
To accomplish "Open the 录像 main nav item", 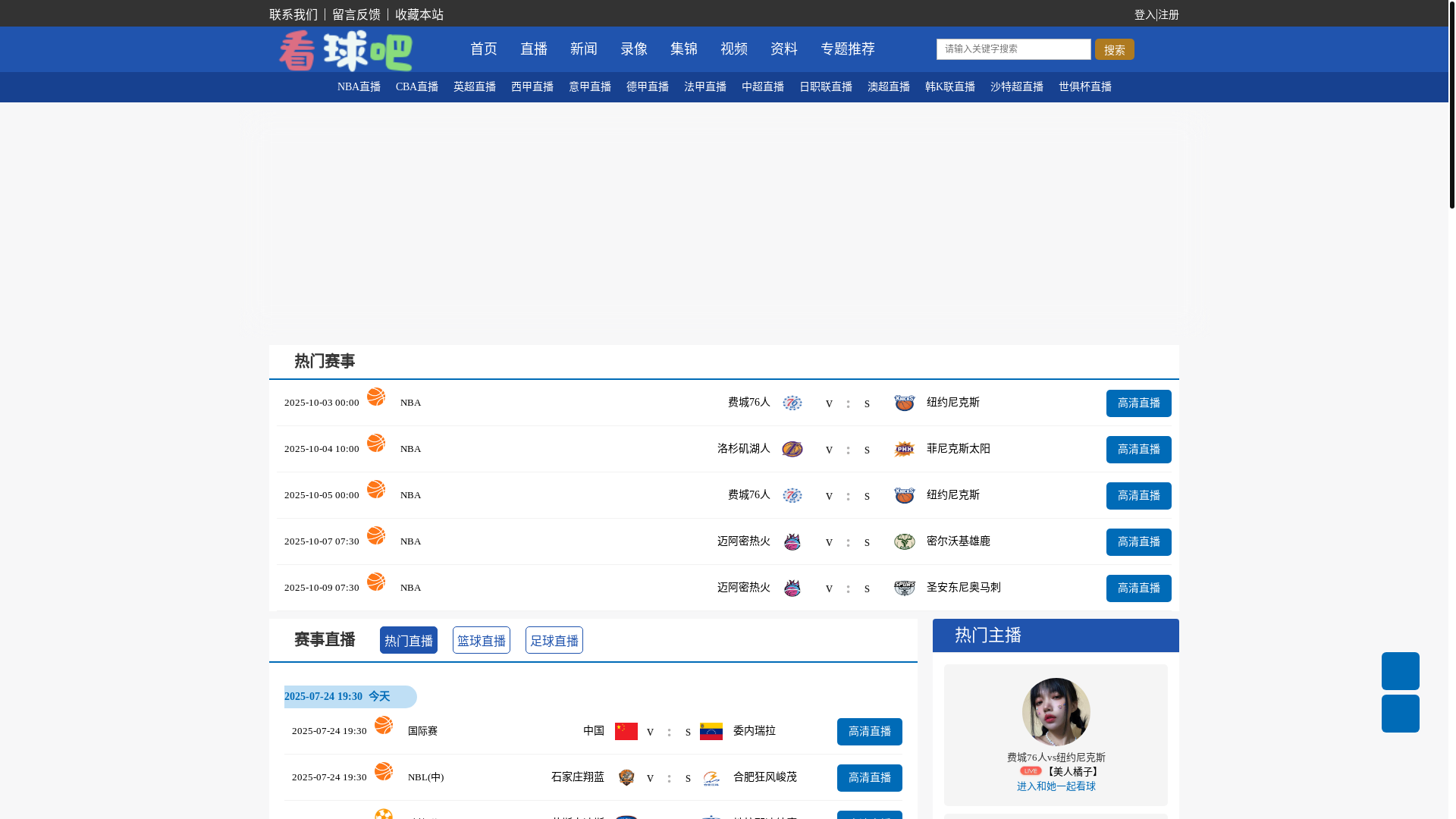I will [634, 49].
